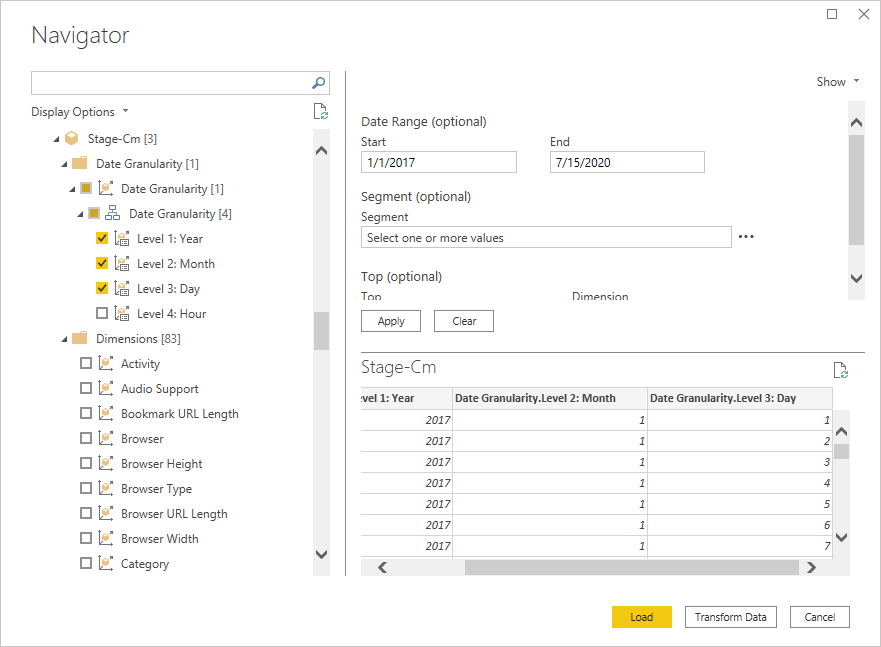This screenshot has height=647, width=881.
Task: Click the Transform Data button
Action: (x=730, y=617)
